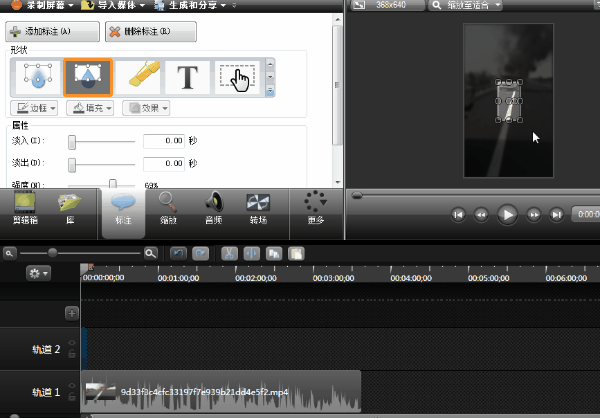
Task: Open Produce and Share (生成和分享) menu
Action: coord(190,5)
